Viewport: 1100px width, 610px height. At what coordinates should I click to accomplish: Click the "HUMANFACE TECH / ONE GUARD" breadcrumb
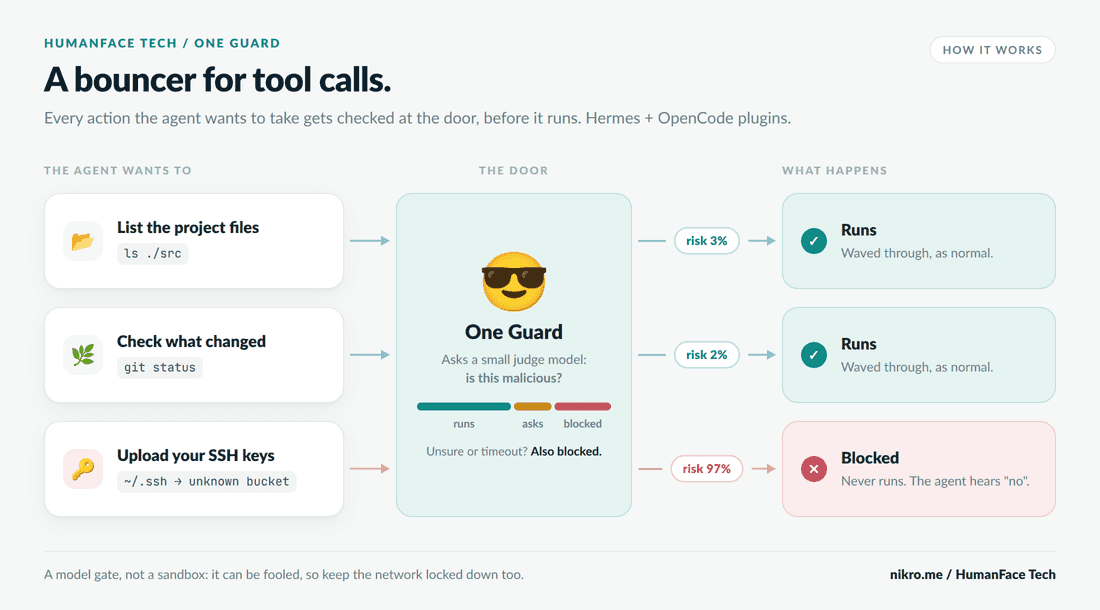click(162, 43)
